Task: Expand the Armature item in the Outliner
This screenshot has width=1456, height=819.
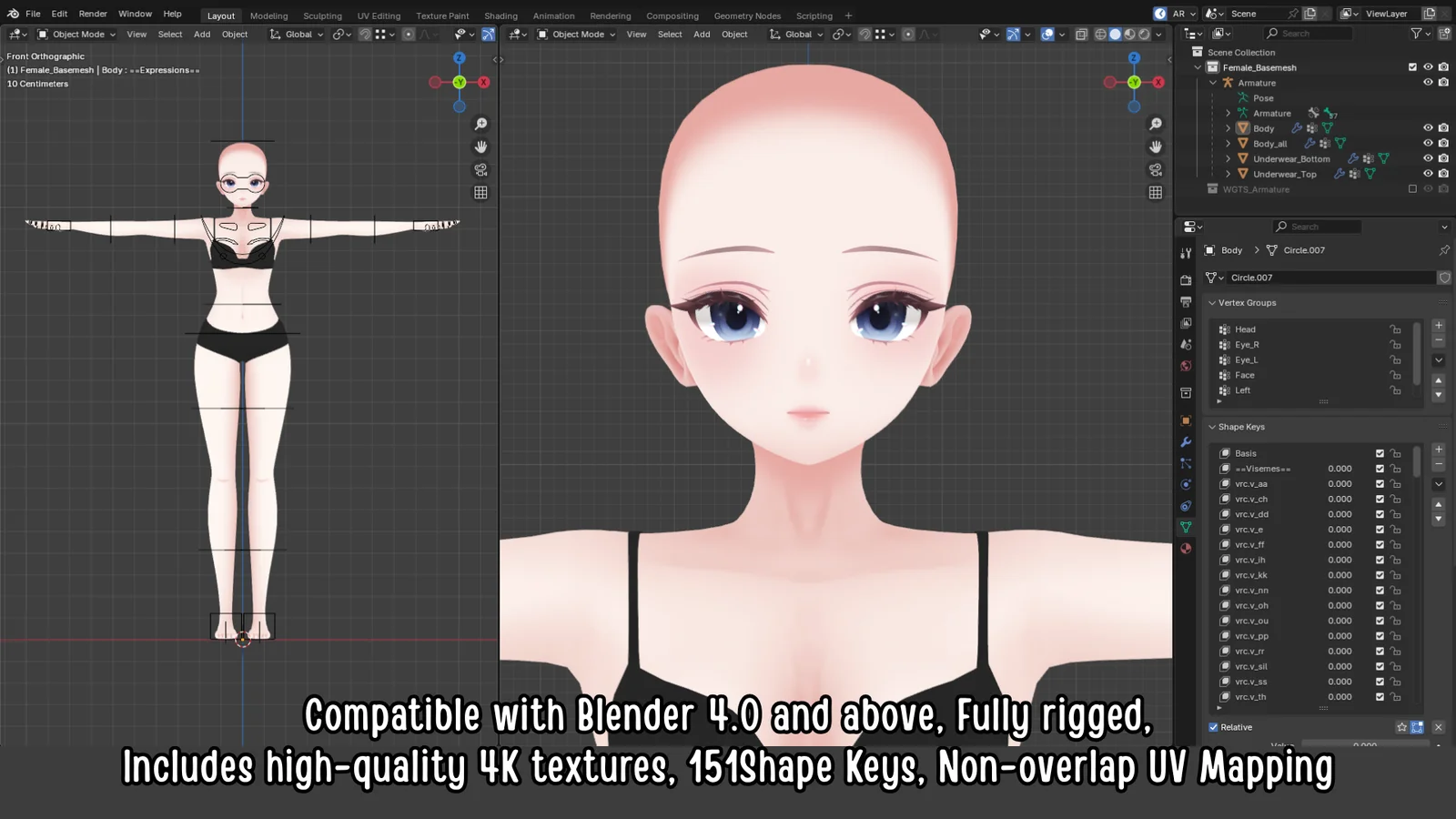Action: click(1213, 82)
